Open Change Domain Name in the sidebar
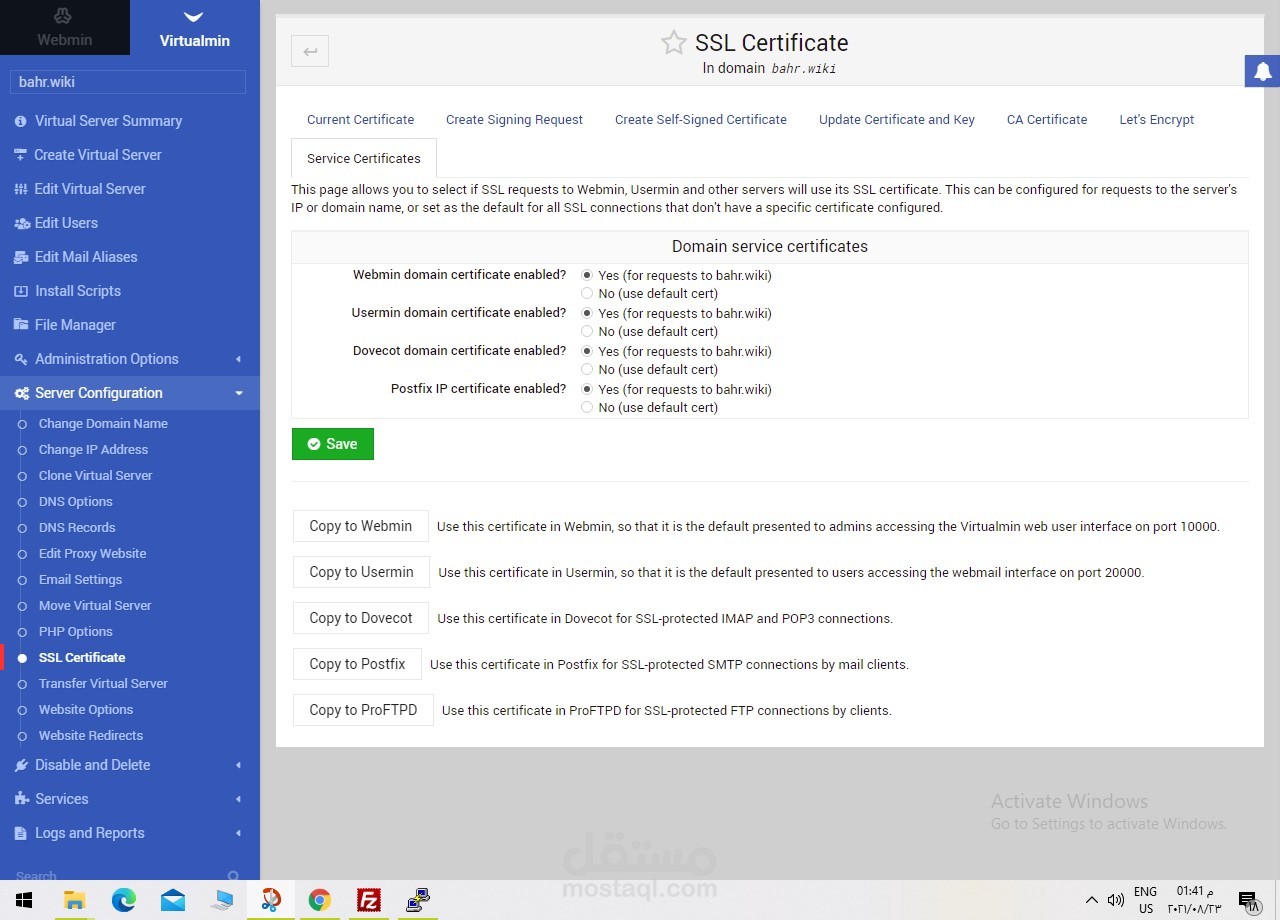 pyautogui.click(x=103, y=423)
